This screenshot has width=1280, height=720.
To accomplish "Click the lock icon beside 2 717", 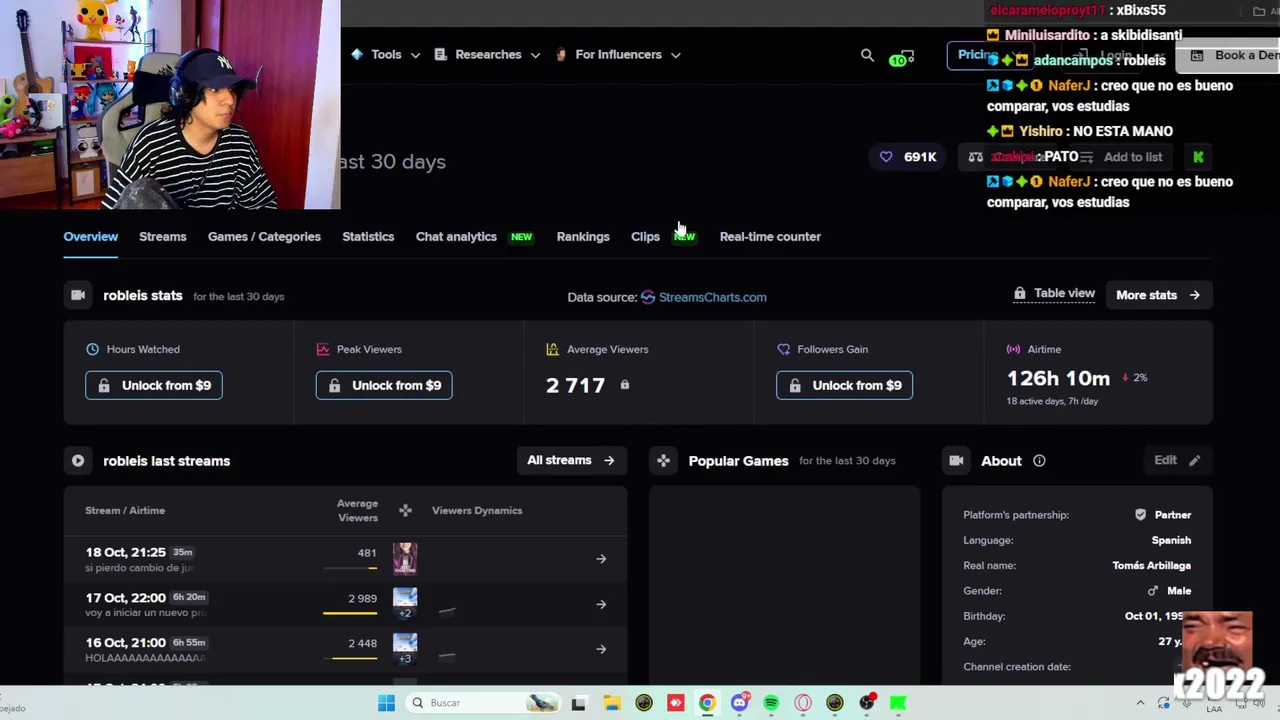I will click(625, 385).
